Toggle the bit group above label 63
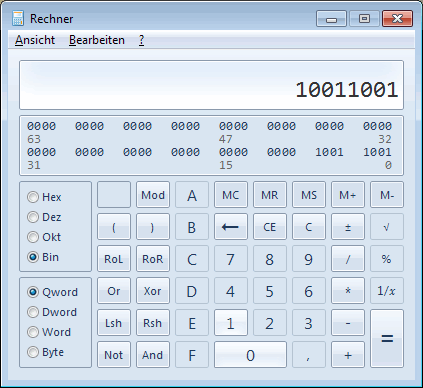The width and height of the screenshot is (423, 388). [41, 126]
